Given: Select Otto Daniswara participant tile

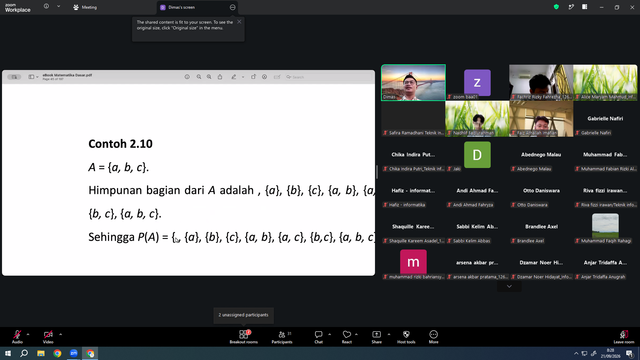Looking at the screenshot, I should coord(541,191).
